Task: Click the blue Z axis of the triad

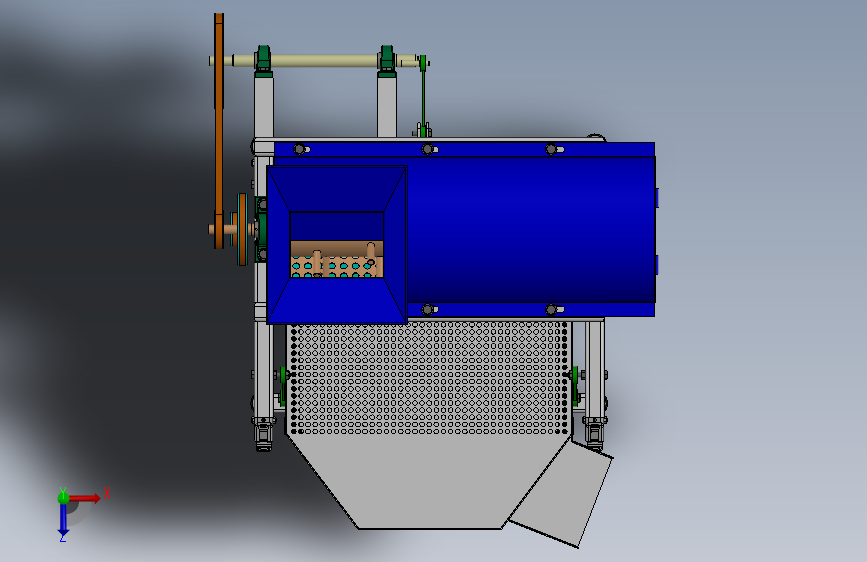Action: [63, 519]
